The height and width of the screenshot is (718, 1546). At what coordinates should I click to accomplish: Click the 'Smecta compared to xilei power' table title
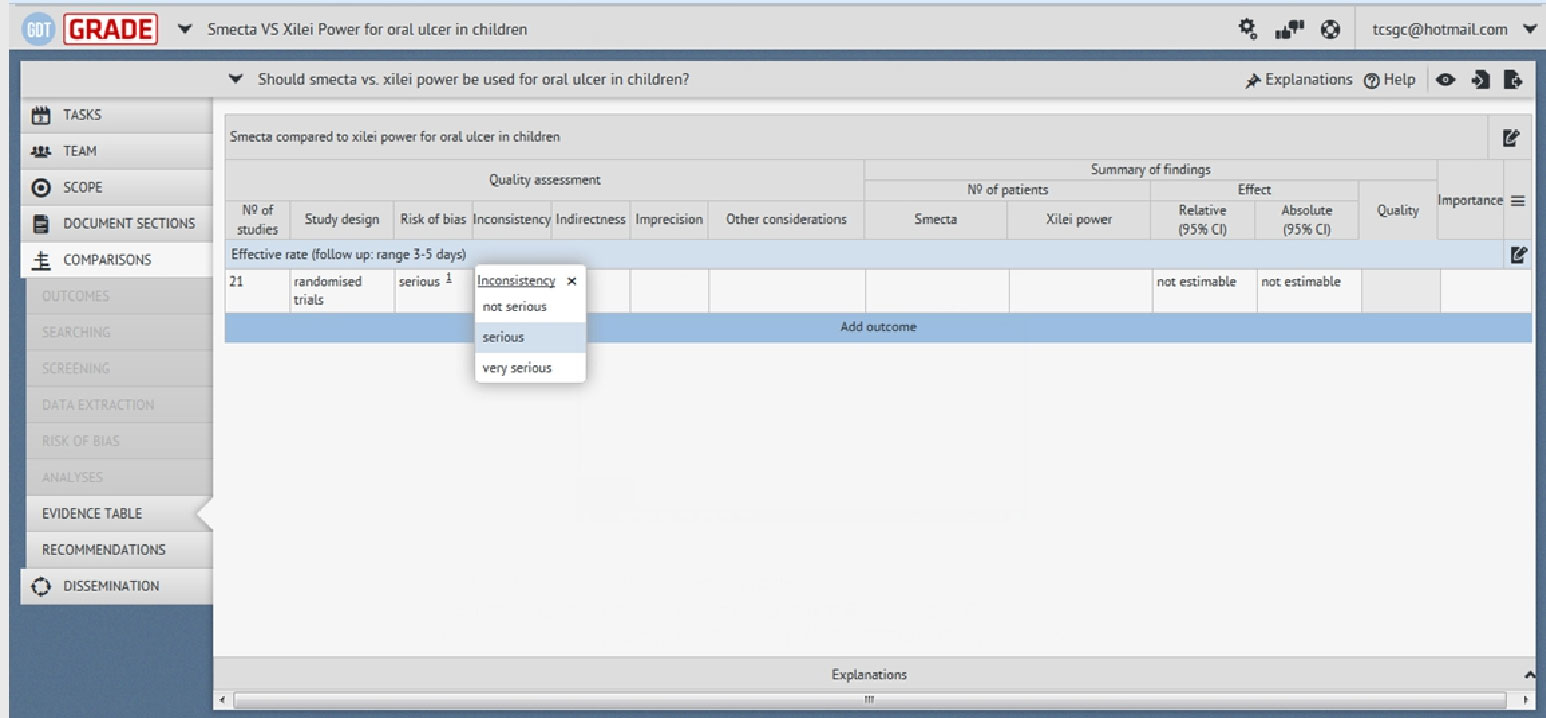(395, 137)
